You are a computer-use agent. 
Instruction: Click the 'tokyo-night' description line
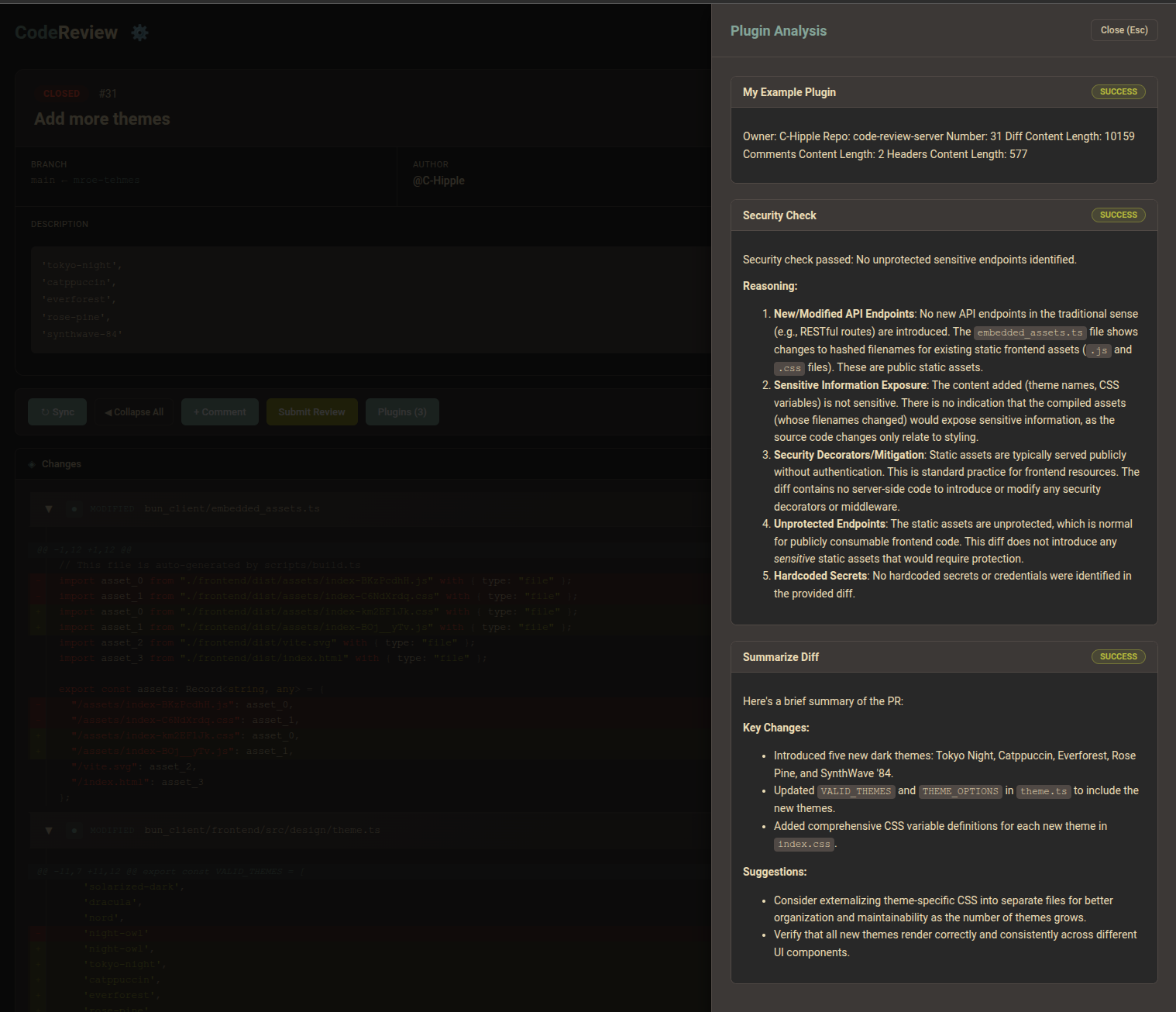(82, 266)
